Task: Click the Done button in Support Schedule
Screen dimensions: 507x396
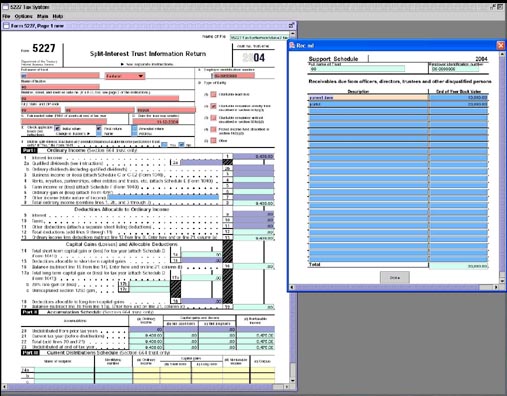Action: [395, 277]
